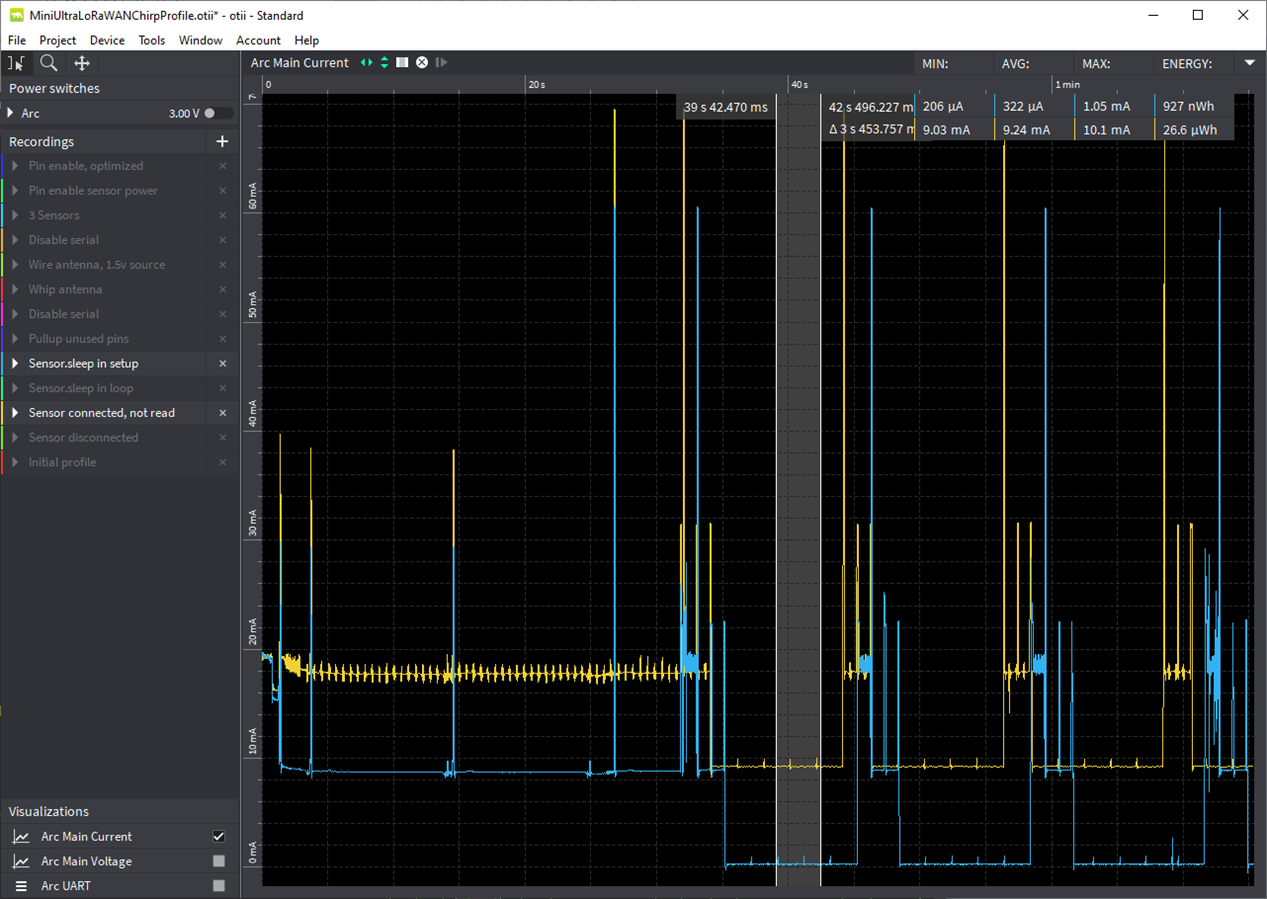Image resolution: width=1267 pixels, height=899 pixels.
Task: Expand the Arc power switch entry
Action: 11,114
